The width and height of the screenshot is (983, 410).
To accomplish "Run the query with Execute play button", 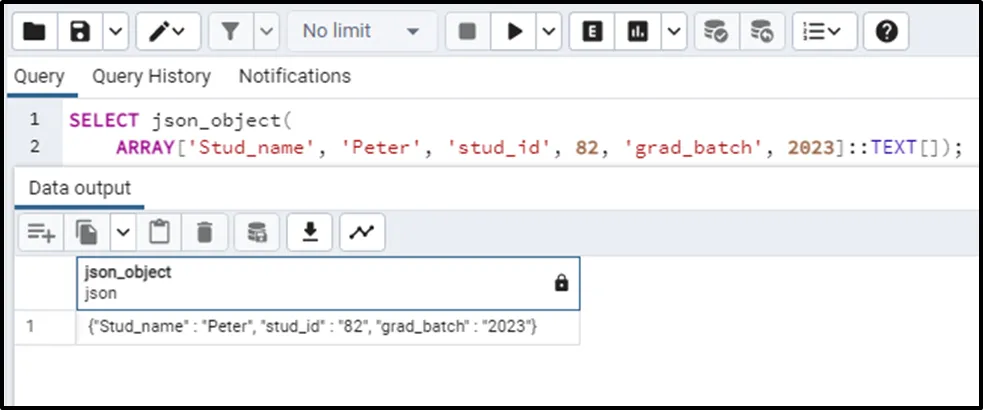I will (x=515, y=32).
